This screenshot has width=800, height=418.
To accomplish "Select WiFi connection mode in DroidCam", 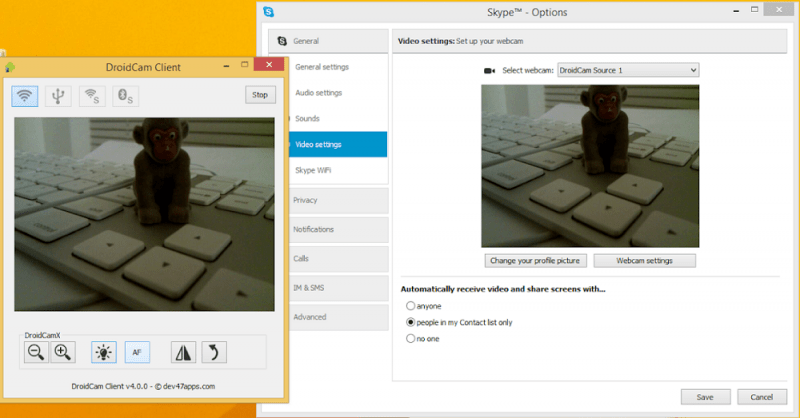I will (24, 96).
